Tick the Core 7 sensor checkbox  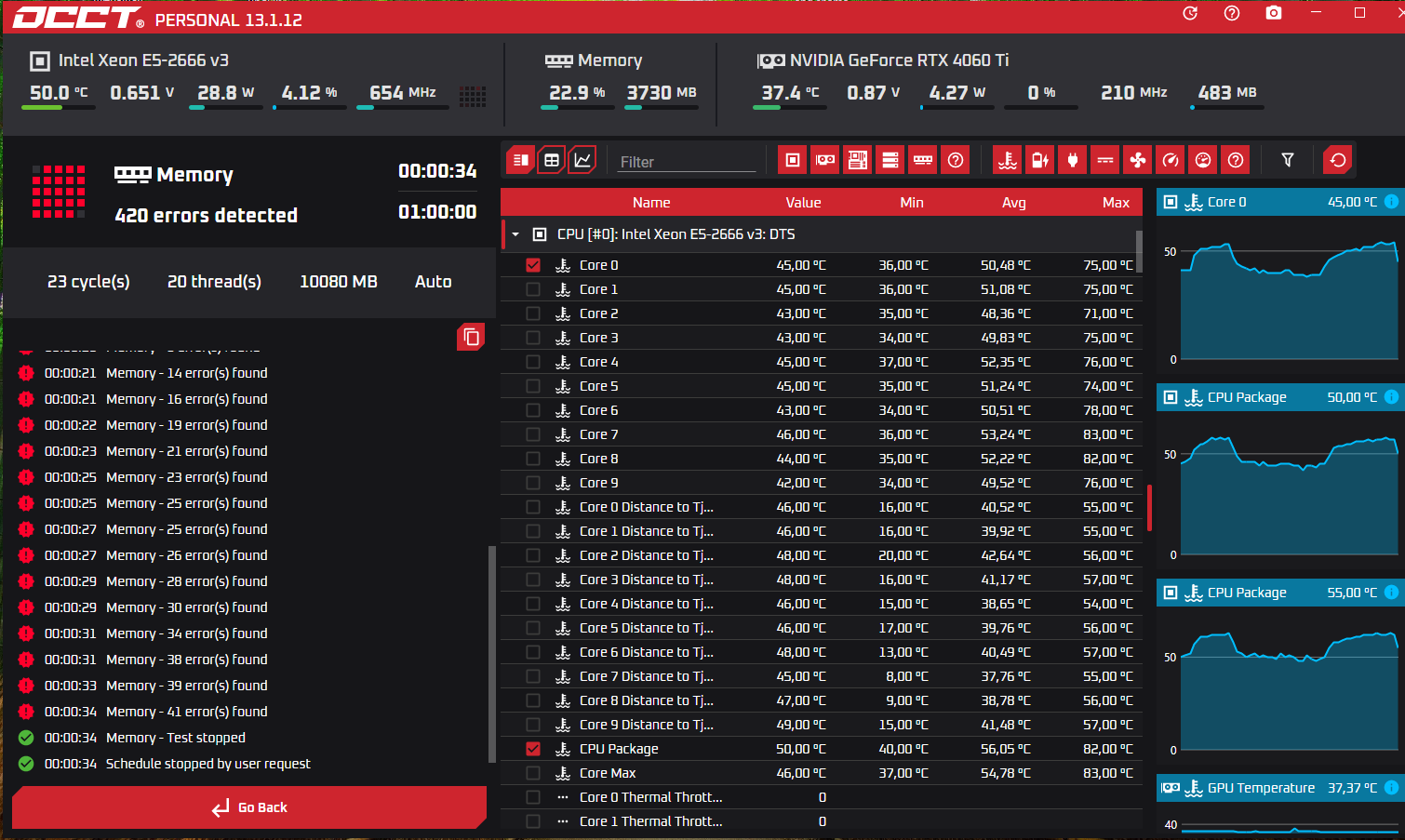pos(533,434)
